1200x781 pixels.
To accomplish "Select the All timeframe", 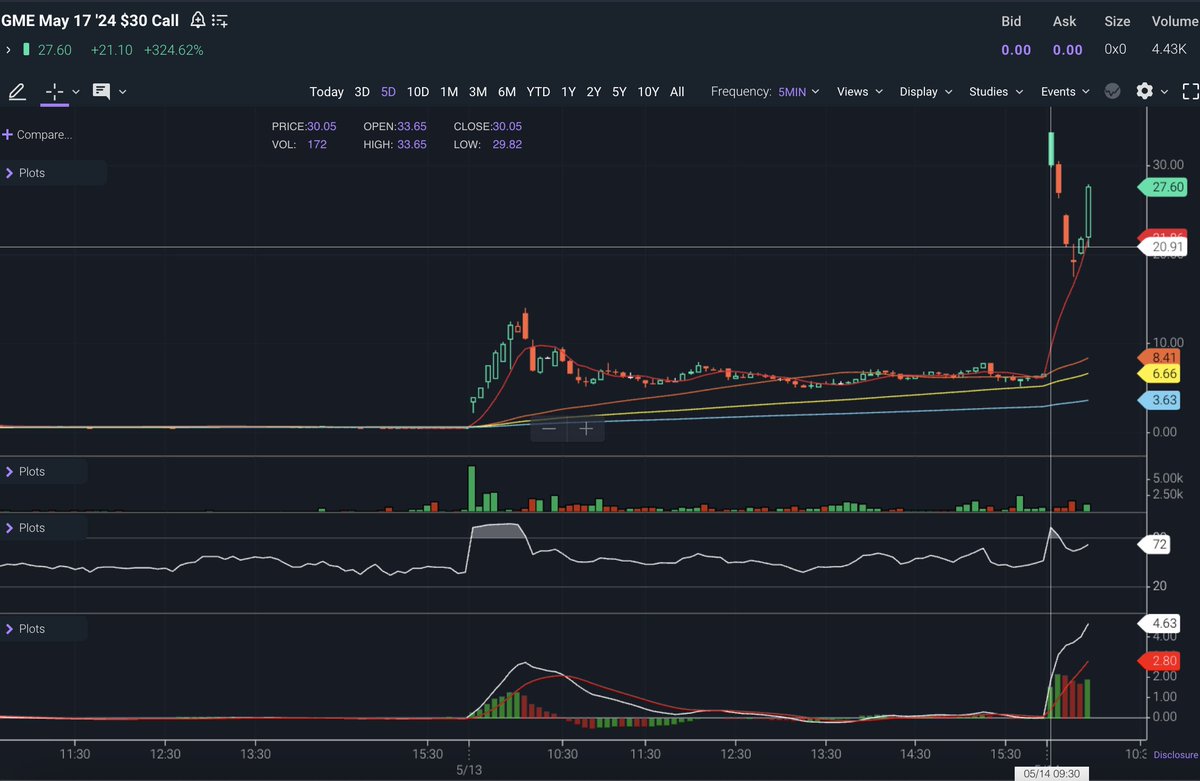I will click(x=677, y=91).
